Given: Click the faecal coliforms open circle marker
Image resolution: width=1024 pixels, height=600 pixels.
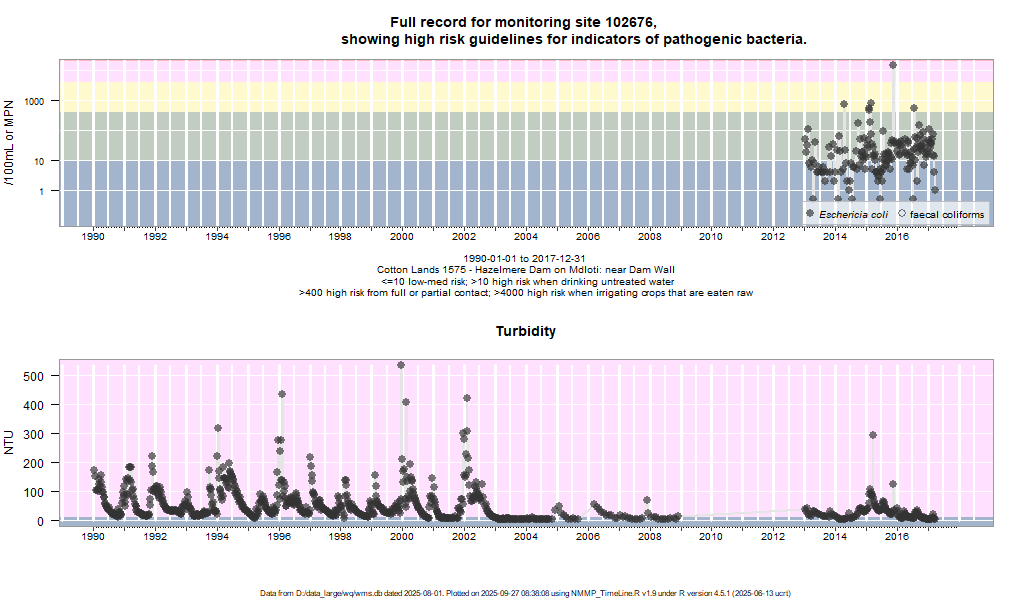Looking at the screenshot, I should pyautogui.click(x=901, y=214).
